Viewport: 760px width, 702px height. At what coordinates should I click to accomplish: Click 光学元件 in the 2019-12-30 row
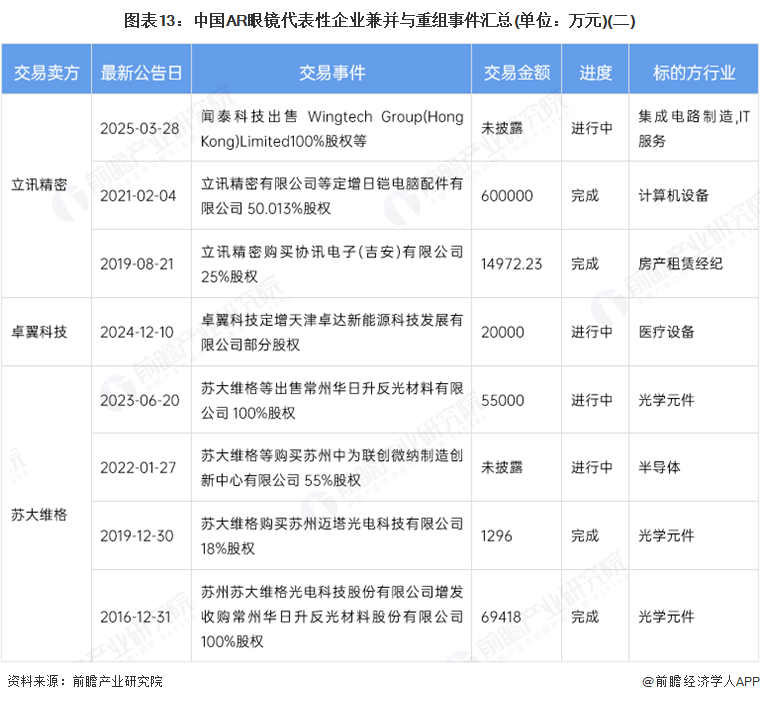(666, 536)
